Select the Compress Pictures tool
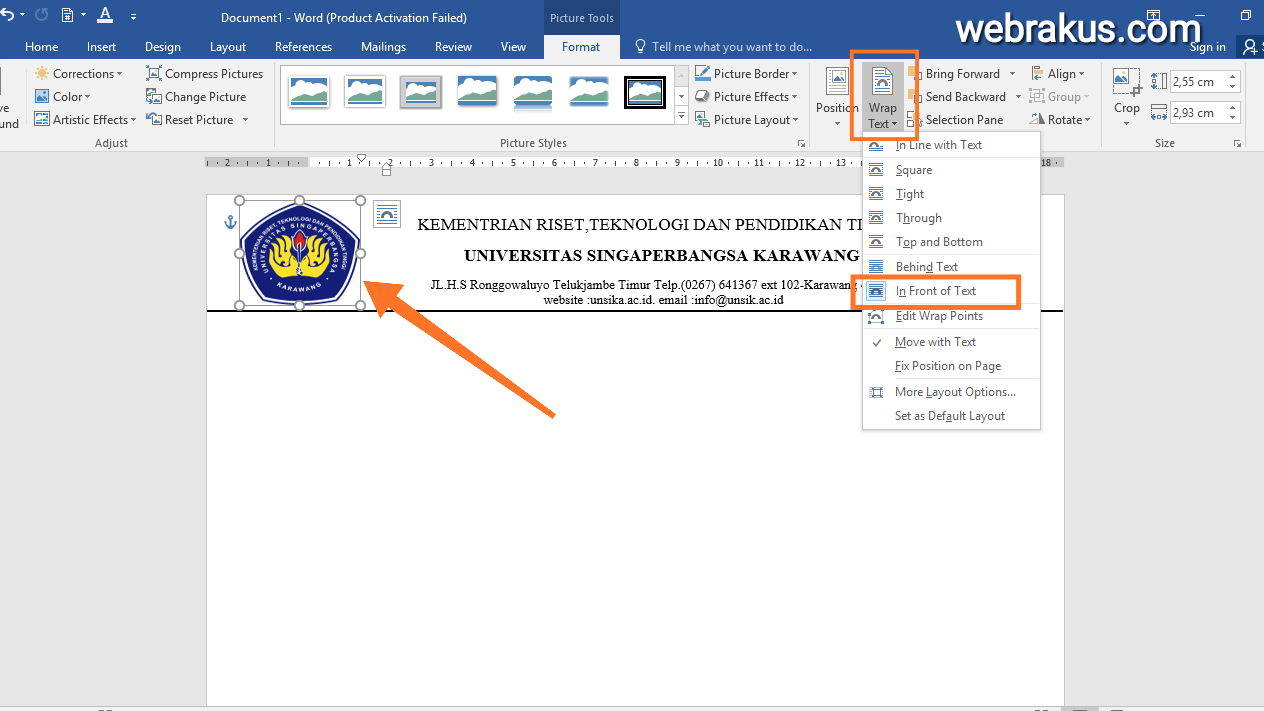This screenshot has width=1264, height=711. (205, 73)
